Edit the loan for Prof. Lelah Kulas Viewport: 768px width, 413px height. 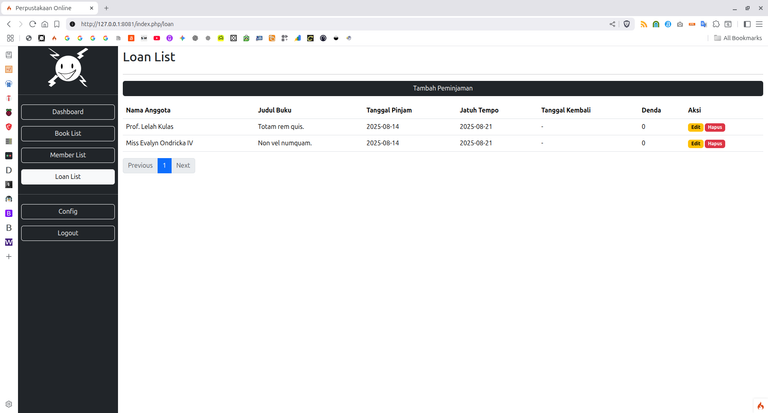[696, 127]
